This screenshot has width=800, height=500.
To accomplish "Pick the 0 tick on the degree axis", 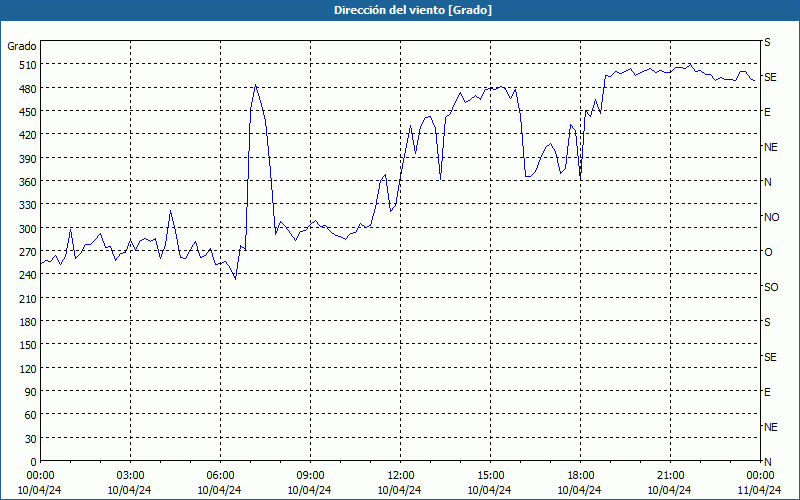I will click(x=34, y=462).
